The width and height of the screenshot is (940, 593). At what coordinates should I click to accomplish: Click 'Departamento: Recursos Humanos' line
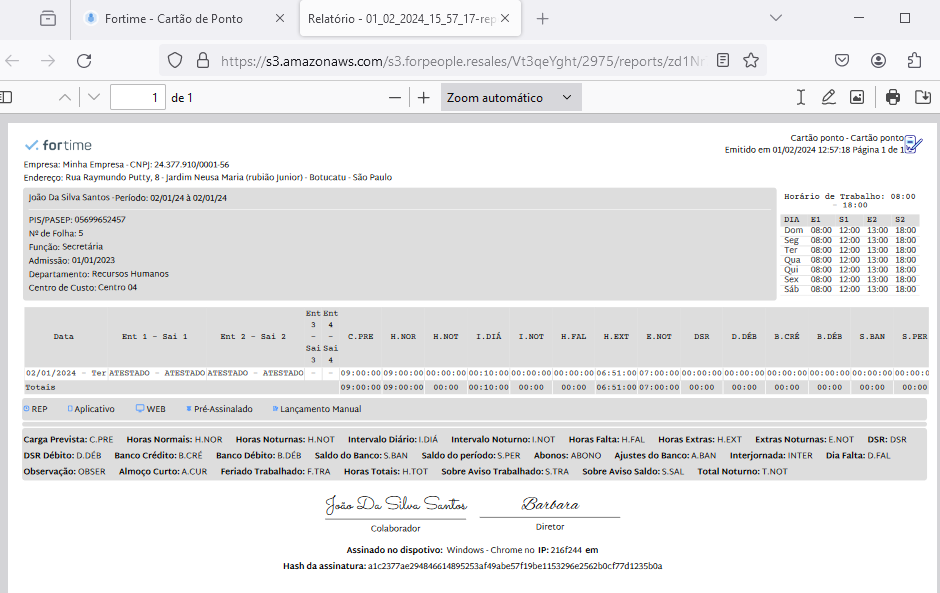click(x=99, y=274)
